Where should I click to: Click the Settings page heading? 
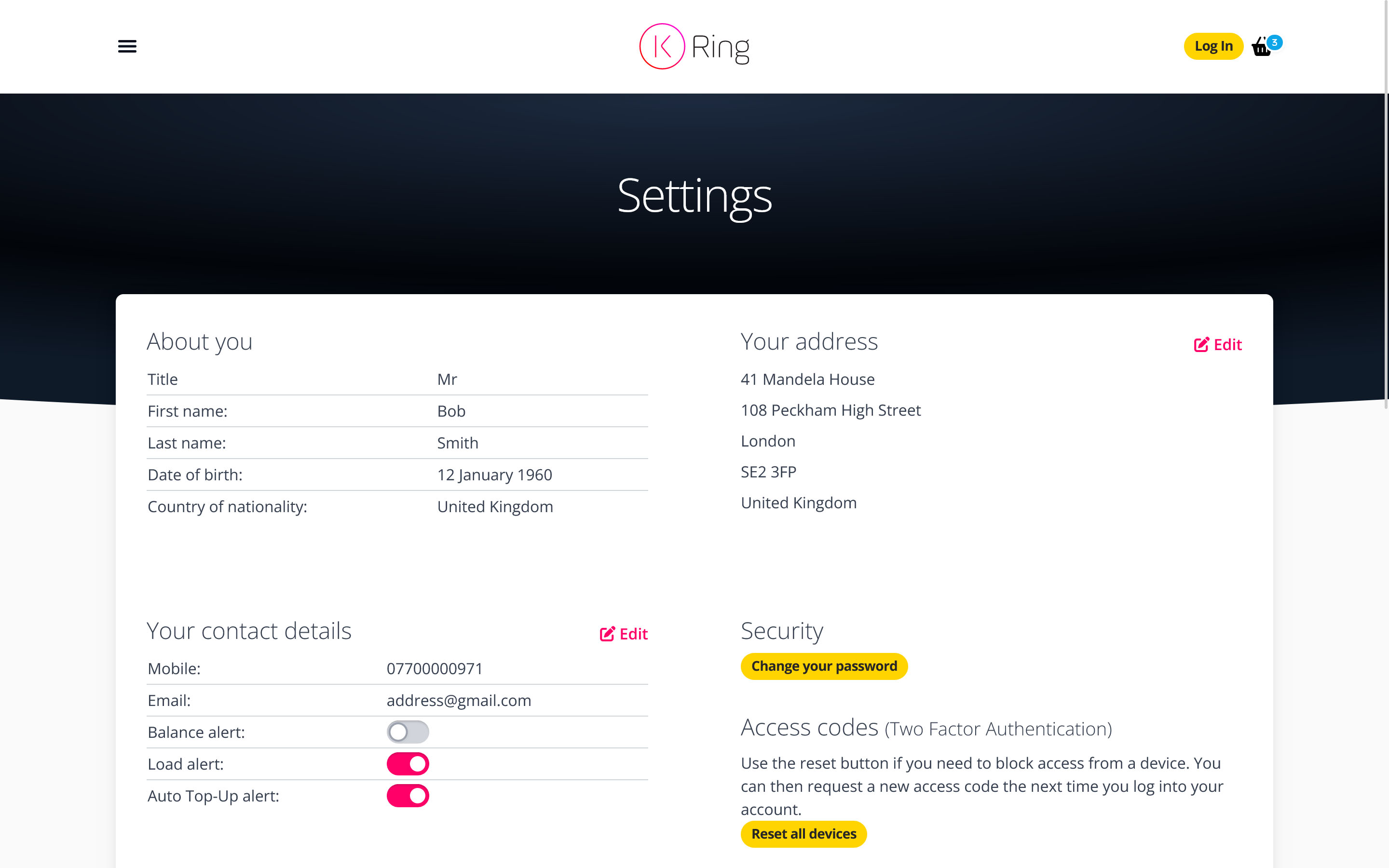tap(694, 196)
